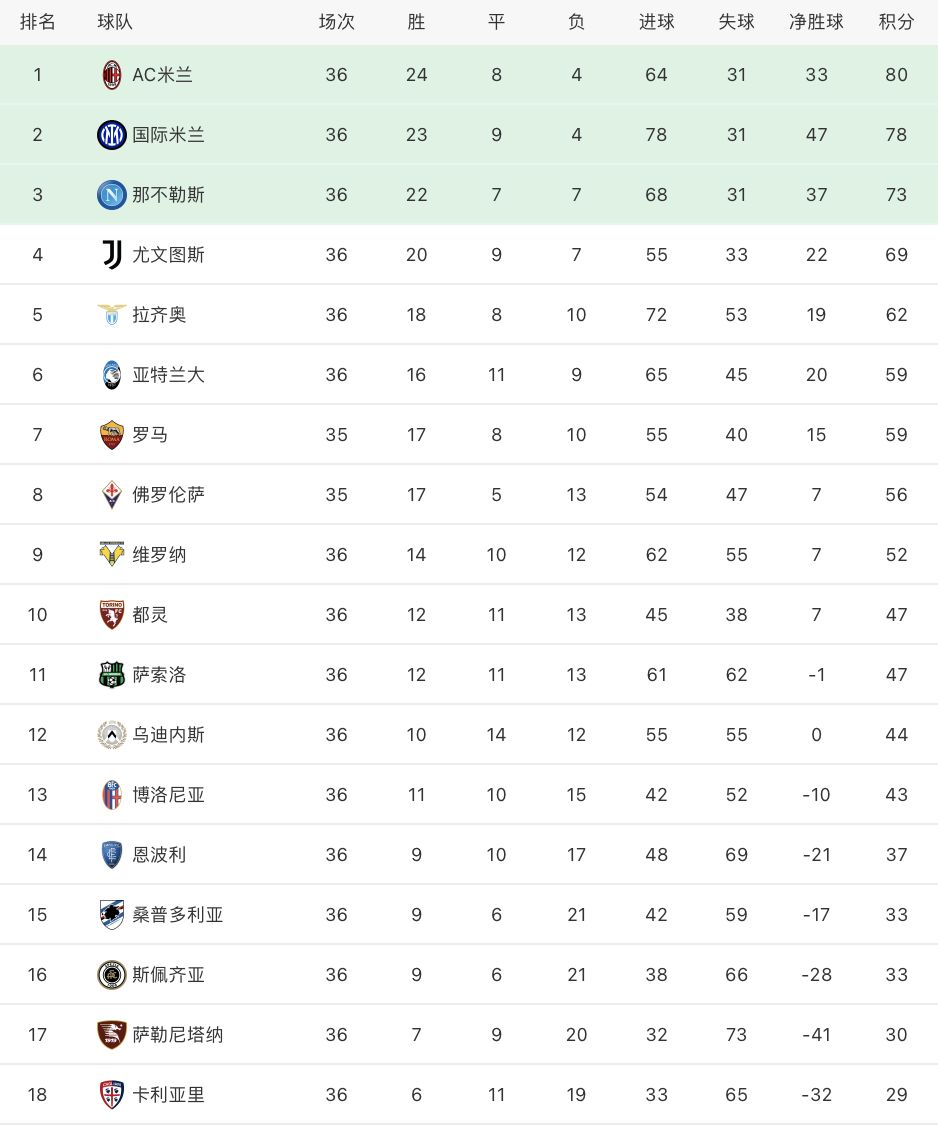Click the 罗马 club crest
This screenshot has width=938, height=1125.
click(111, 435)
